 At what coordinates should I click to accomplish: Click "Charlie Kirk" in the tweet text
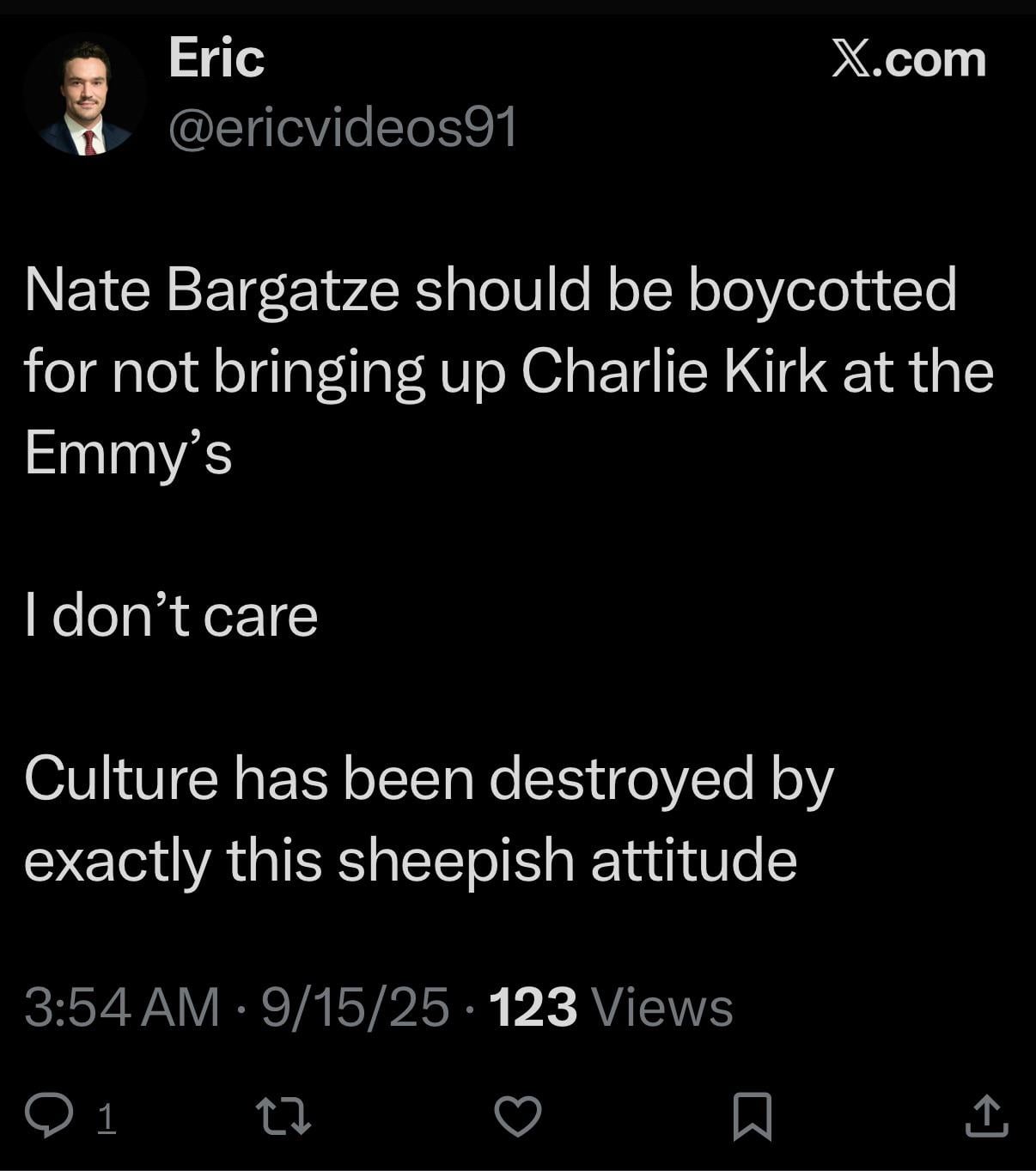[x=673, y=371]
